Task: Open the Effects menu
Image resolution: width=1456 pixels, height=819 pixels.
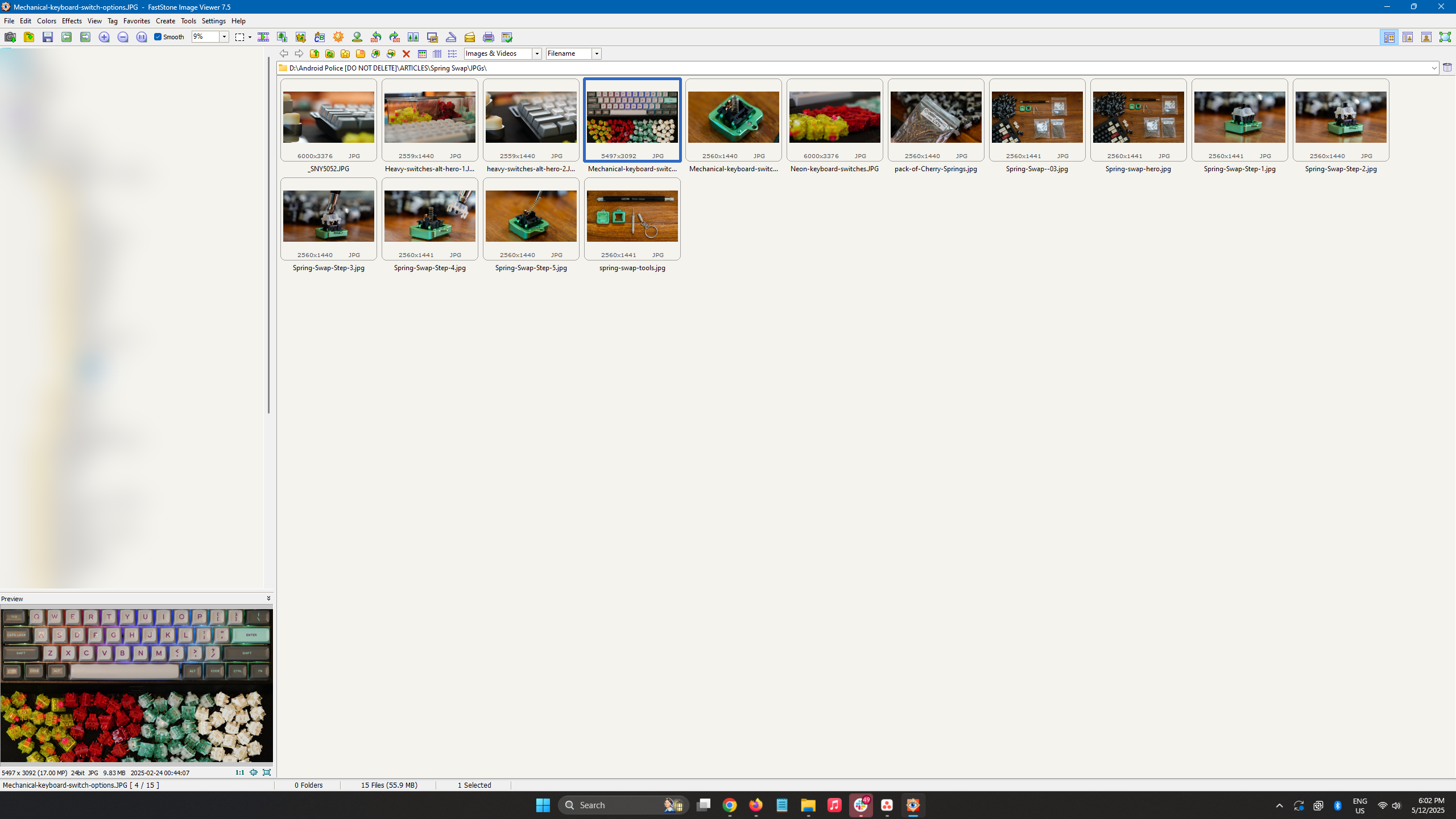Action: (x=72, y=21)
